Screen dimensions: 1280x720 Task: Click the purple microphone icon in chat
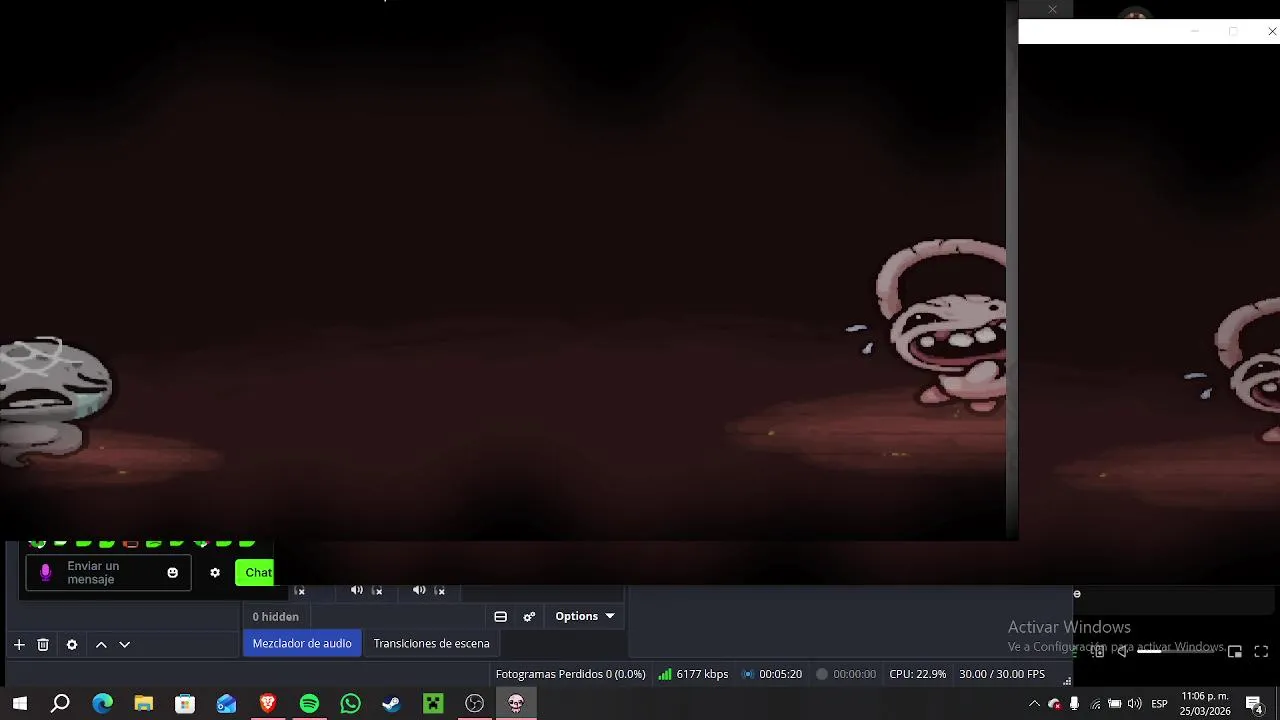45,573
